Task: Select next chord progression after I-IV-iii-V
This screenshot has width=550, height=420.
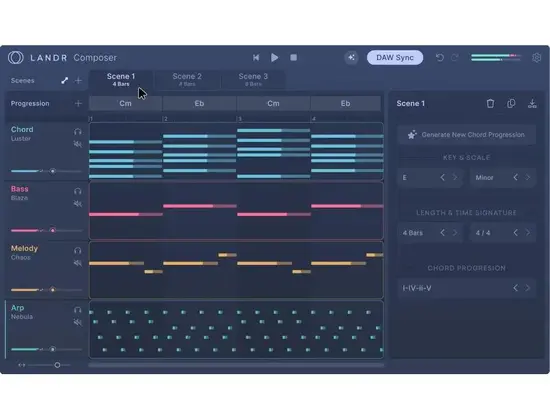Action: pyautogui.click(x=528, y=288)
